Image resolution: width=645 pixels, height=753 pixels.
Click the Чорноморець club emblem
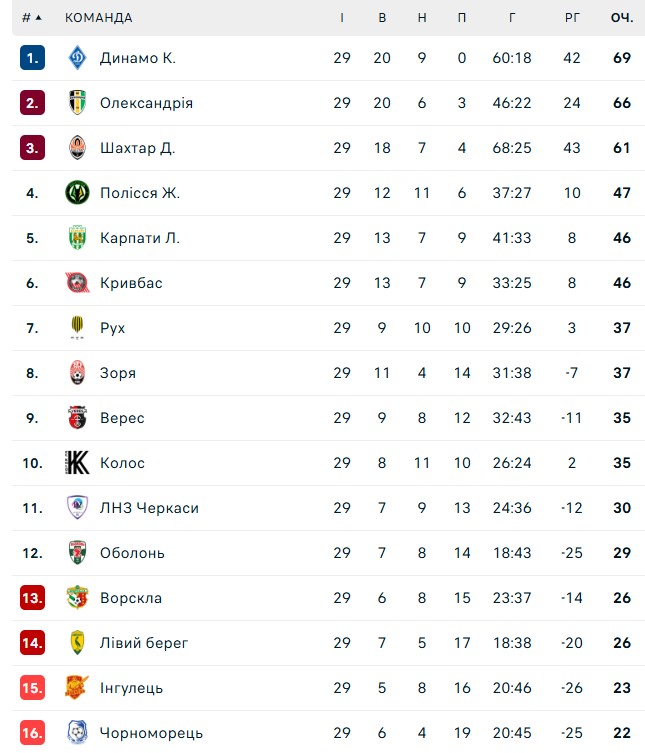(x=78, y=733)
